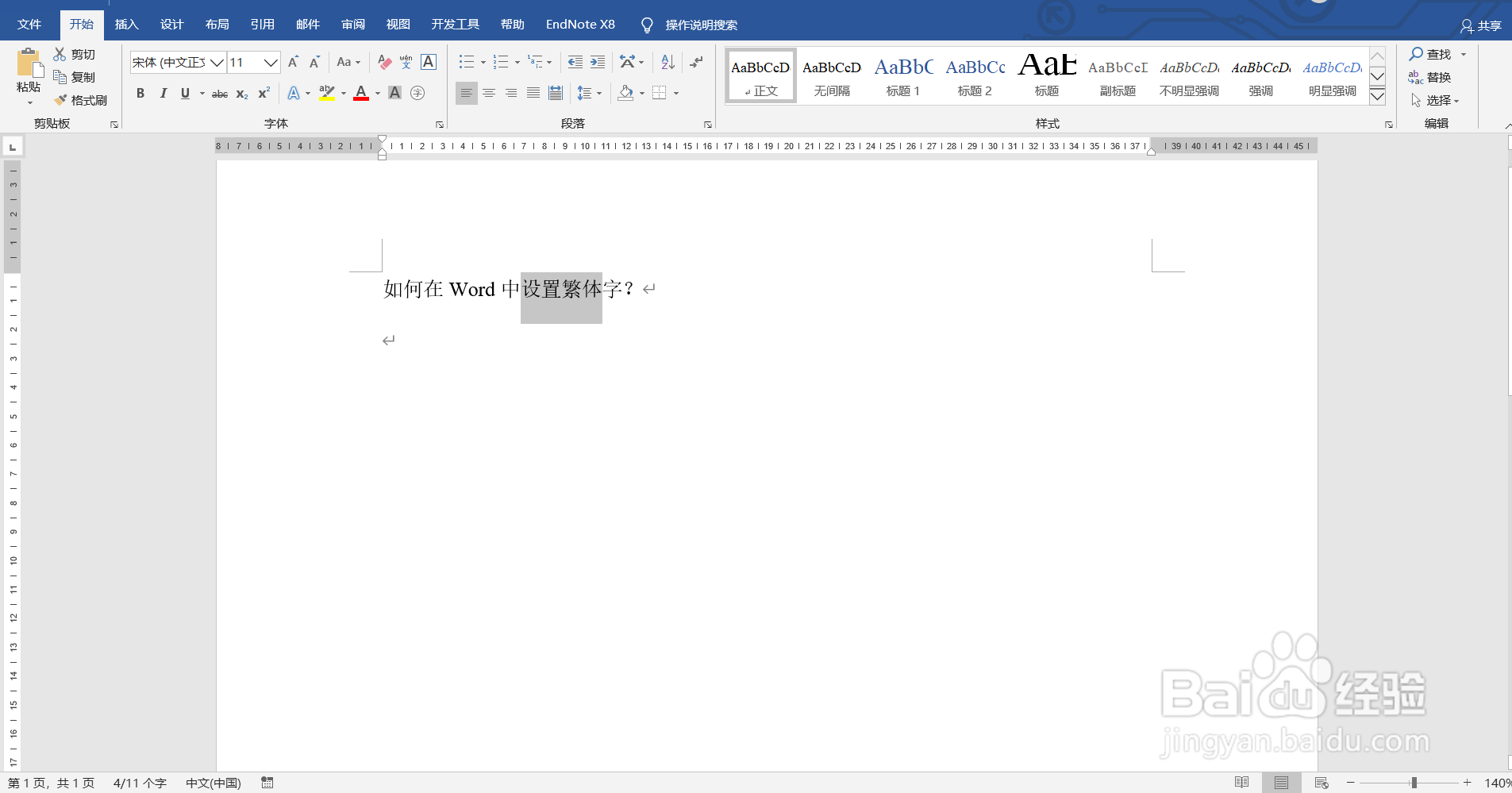Open the EndNote X8 tab
The width and height of the screenshot is (1512, 793).
coord(580,25)
